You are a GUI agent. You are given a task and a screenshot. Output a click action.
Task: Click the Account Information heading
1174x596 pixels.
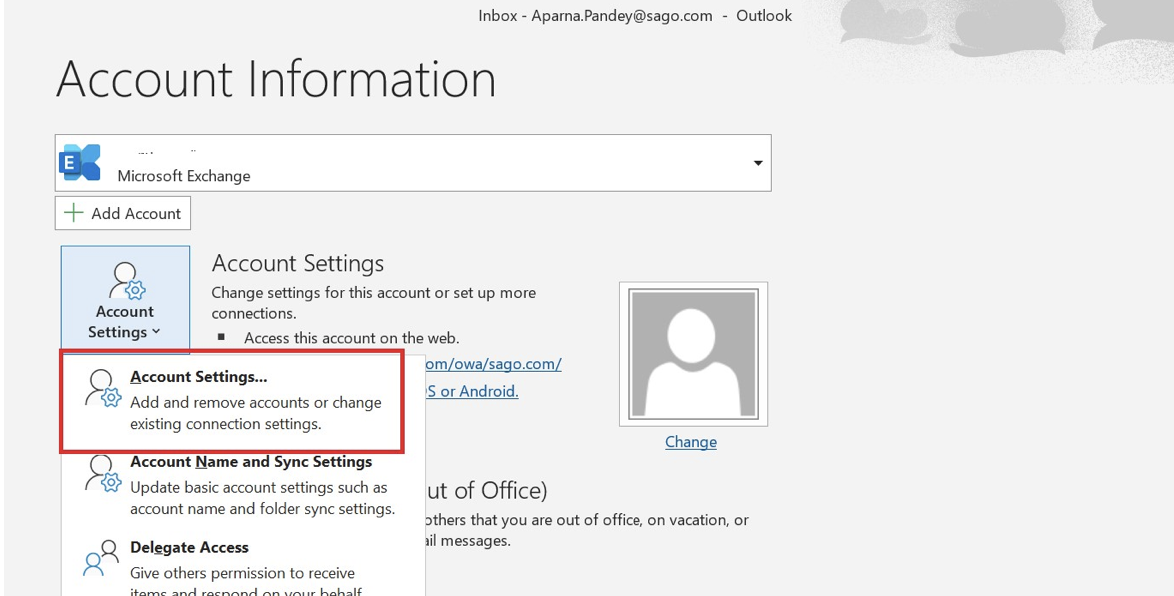coord(276,78)
